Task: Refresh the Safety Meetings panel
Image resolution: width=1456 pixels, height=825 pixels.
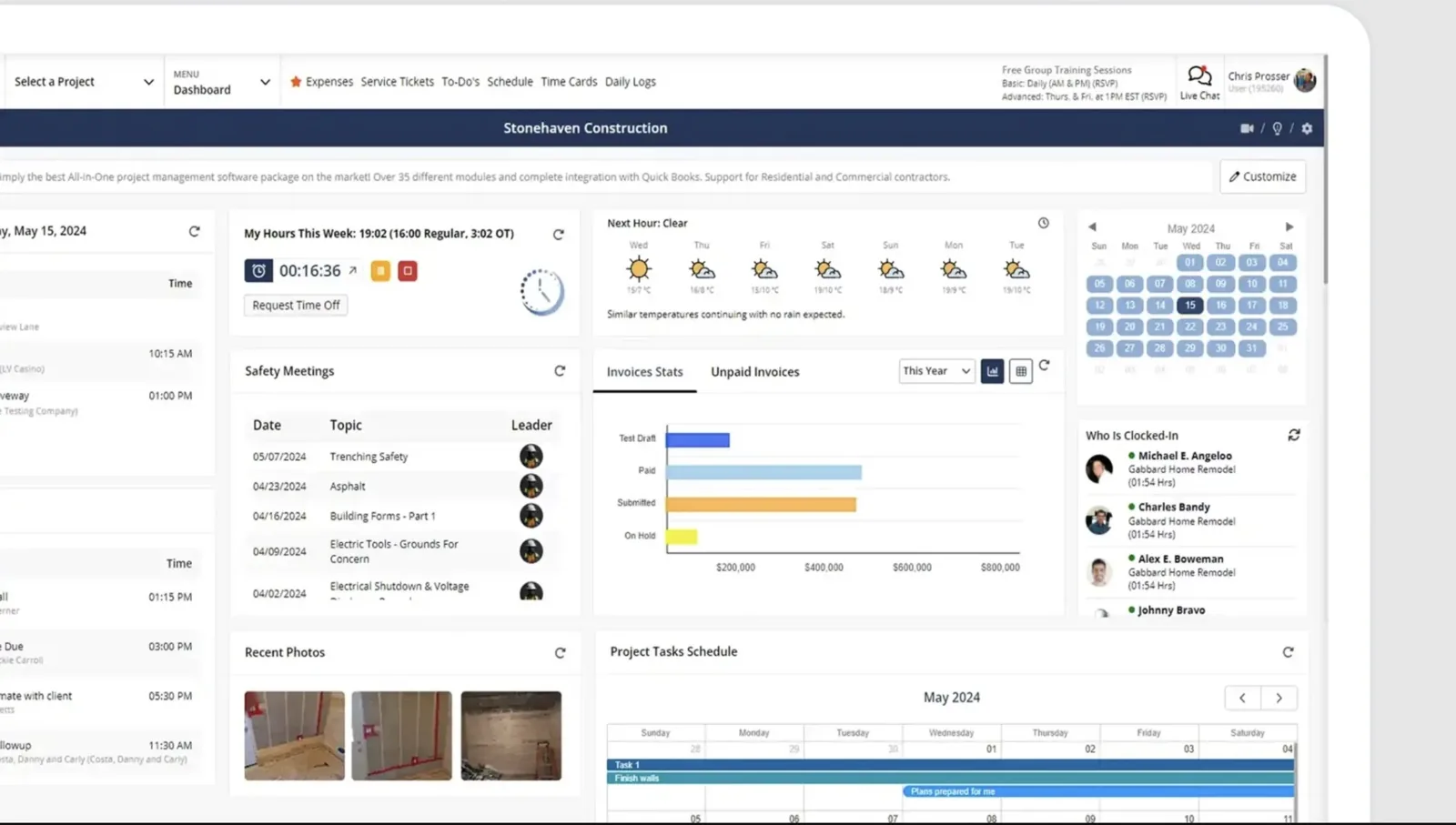Action: click(x=560, y=371)
